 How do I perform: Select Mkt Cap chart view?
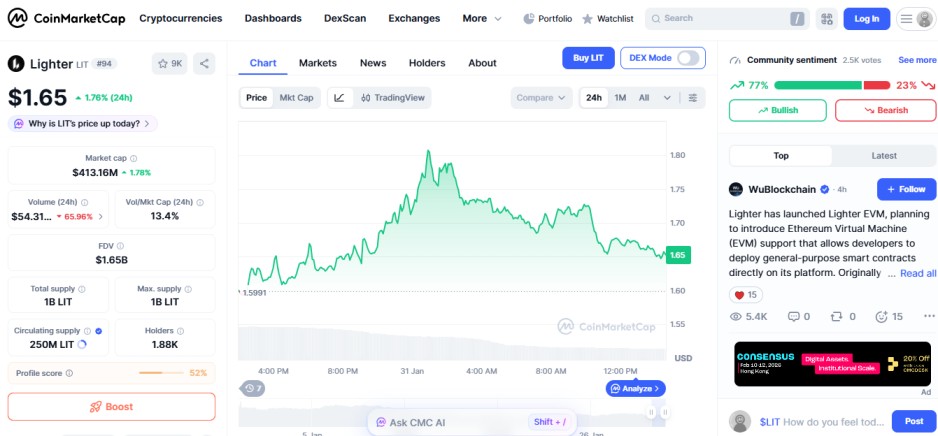coord(297,97)
